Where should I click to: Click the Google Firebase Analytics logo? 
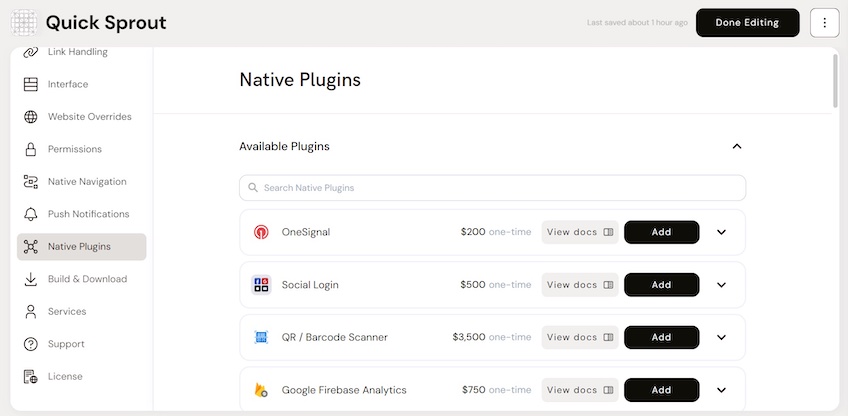[261, 390]
